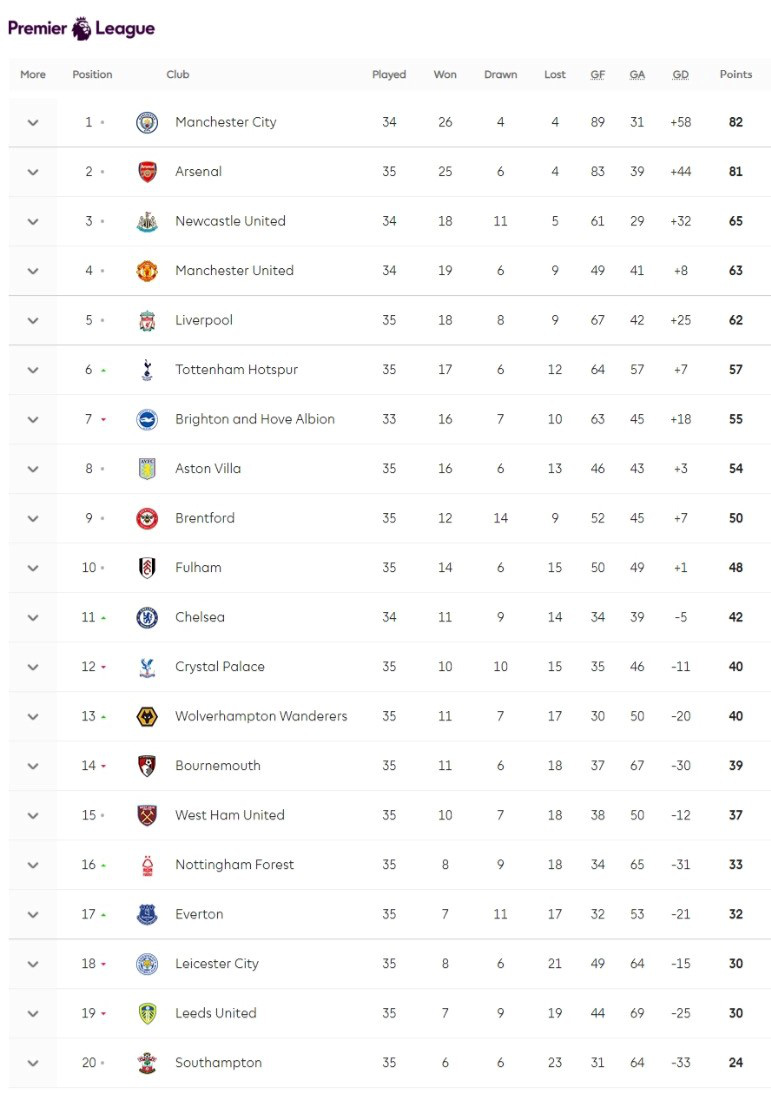This screenshot has height=1110, width=771.
Task: Click the Wolverhampton Wanderers club crest
Action: click(147, 716)
